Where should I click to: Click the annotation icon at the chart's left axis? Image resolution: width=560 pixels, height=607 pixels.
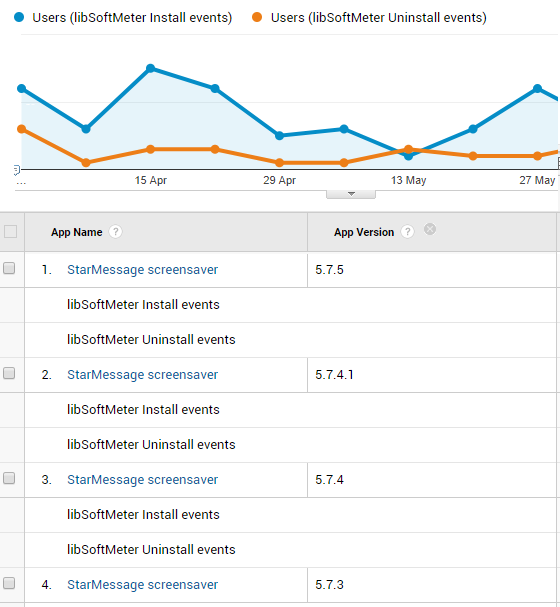(16, 170)
